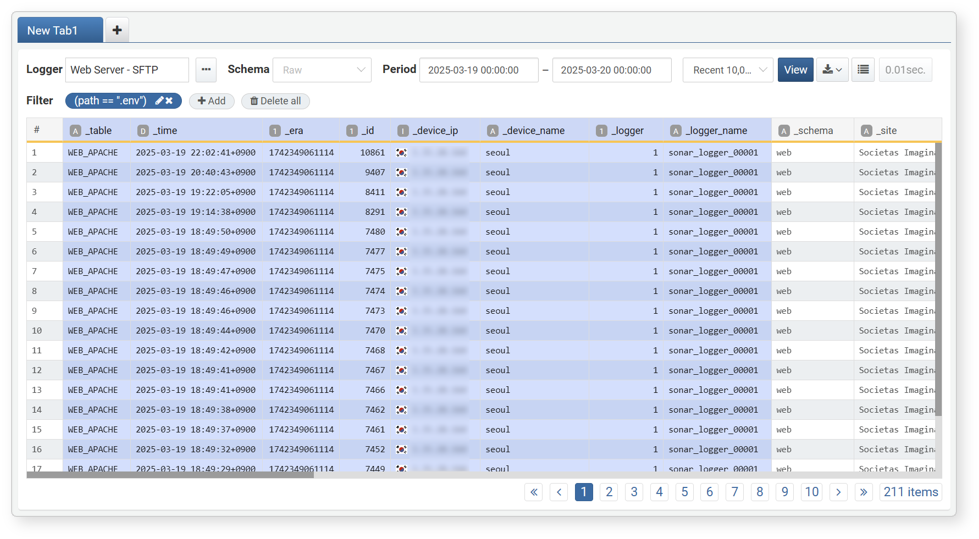
Task: Go to page 5
Action: pos(684,492)
